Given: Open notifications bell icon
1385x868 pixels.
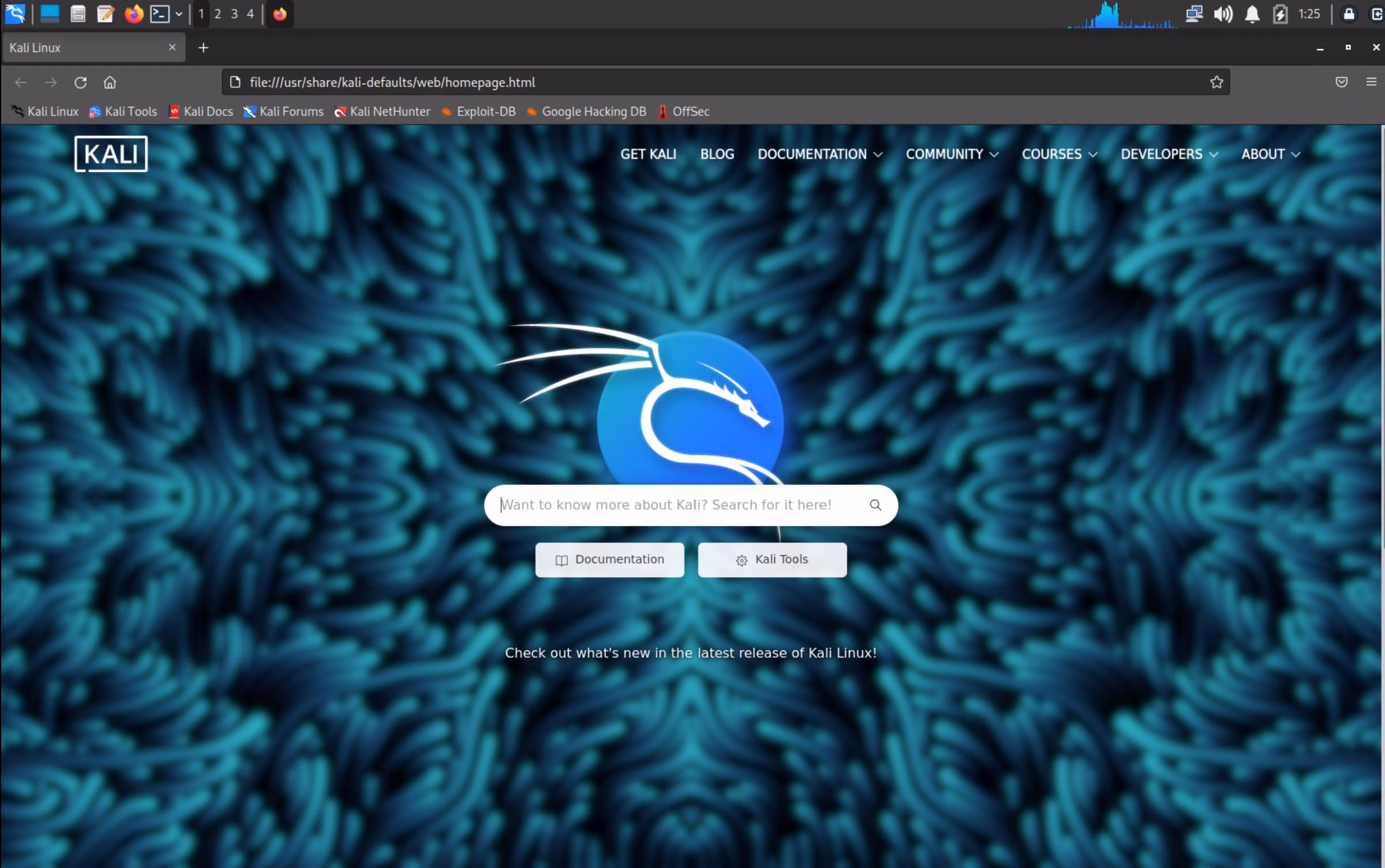Looking at the screenshot, I should coord(1252,14).
